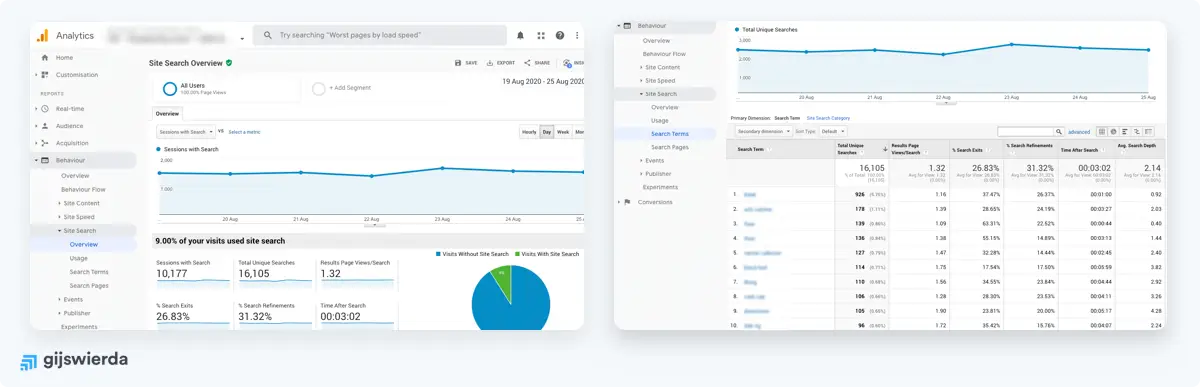Click the SAVE button label

[x=471, y=62]
